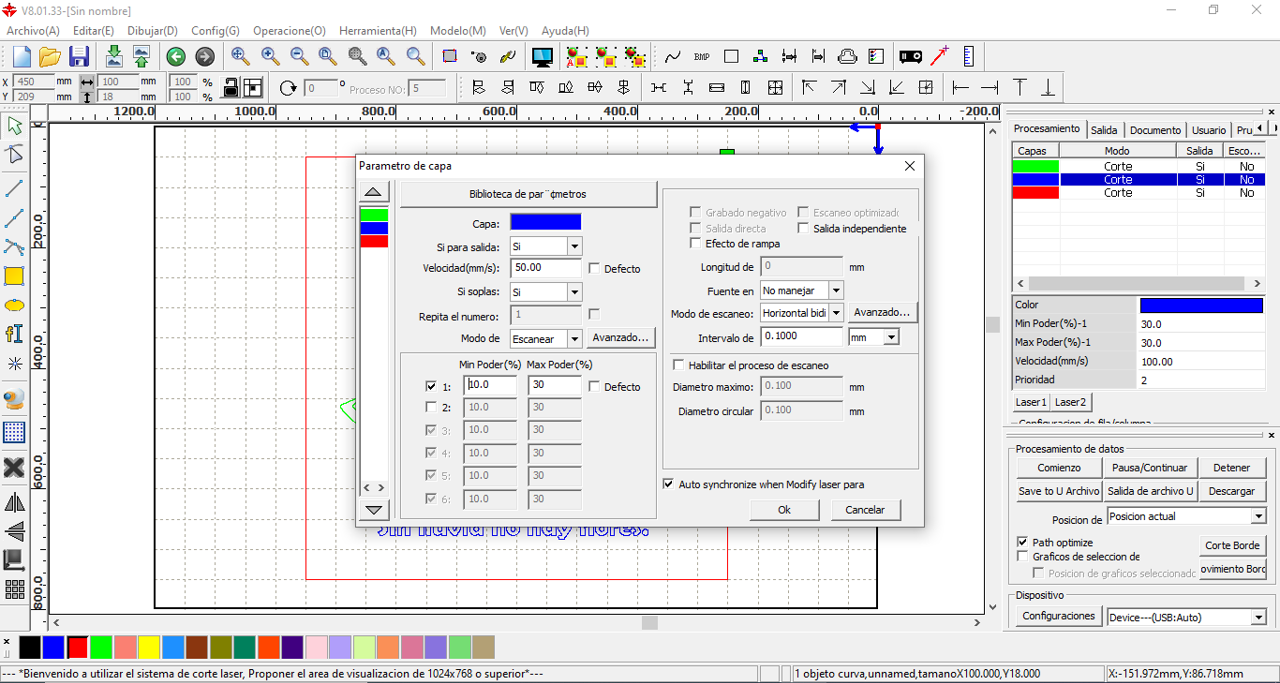
Task: Open the Modo de Escanear dropdown
Action: 574,339
